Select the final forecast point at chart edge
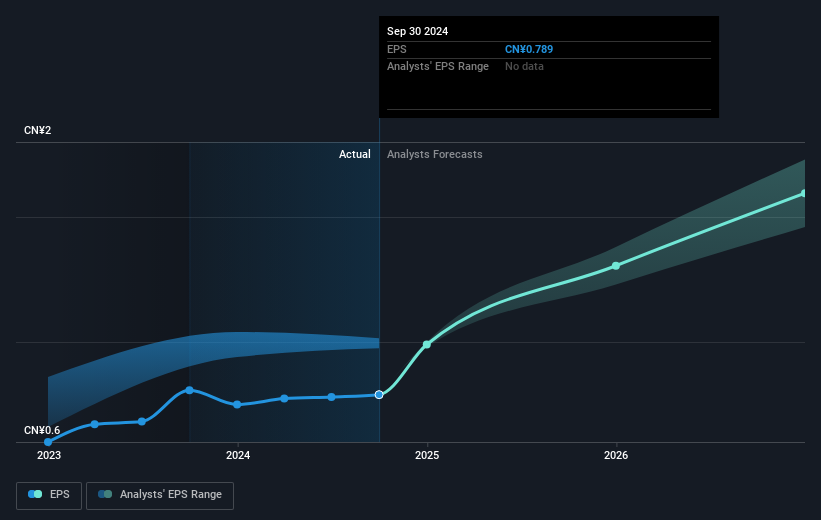Screen dimensions: 821x520 (x=804, y=194)
